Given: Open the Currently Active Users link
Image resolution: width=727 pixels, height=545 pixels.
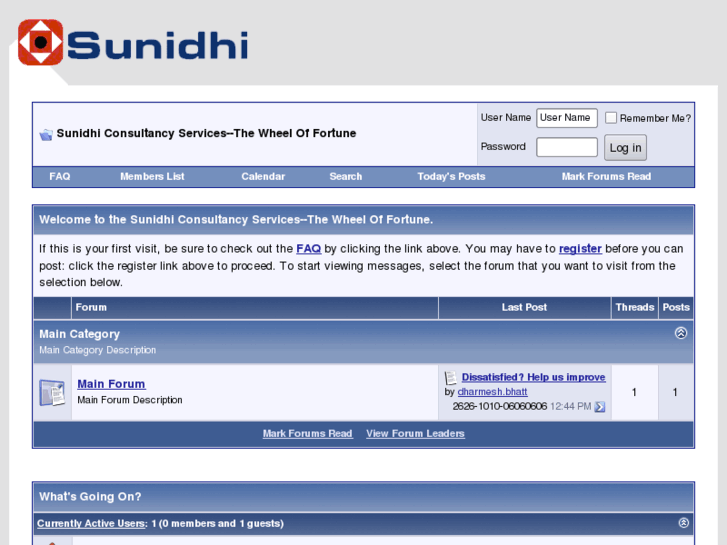Looking at the screenshot, I should [x=91, y=523].
